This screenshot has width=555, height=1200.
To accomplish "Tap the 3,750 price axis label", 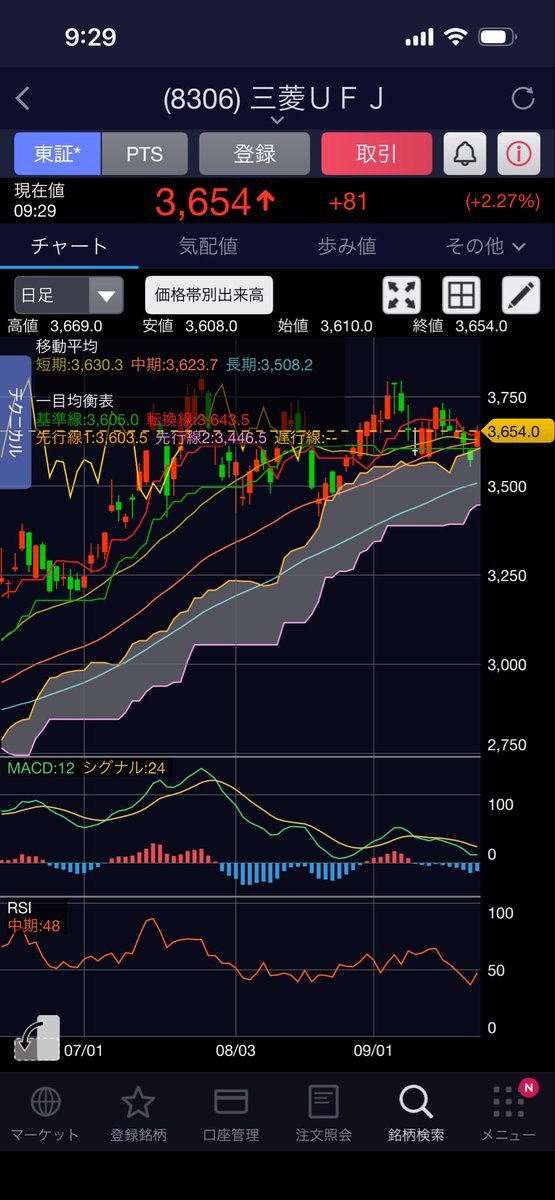I will pos(507,398).
